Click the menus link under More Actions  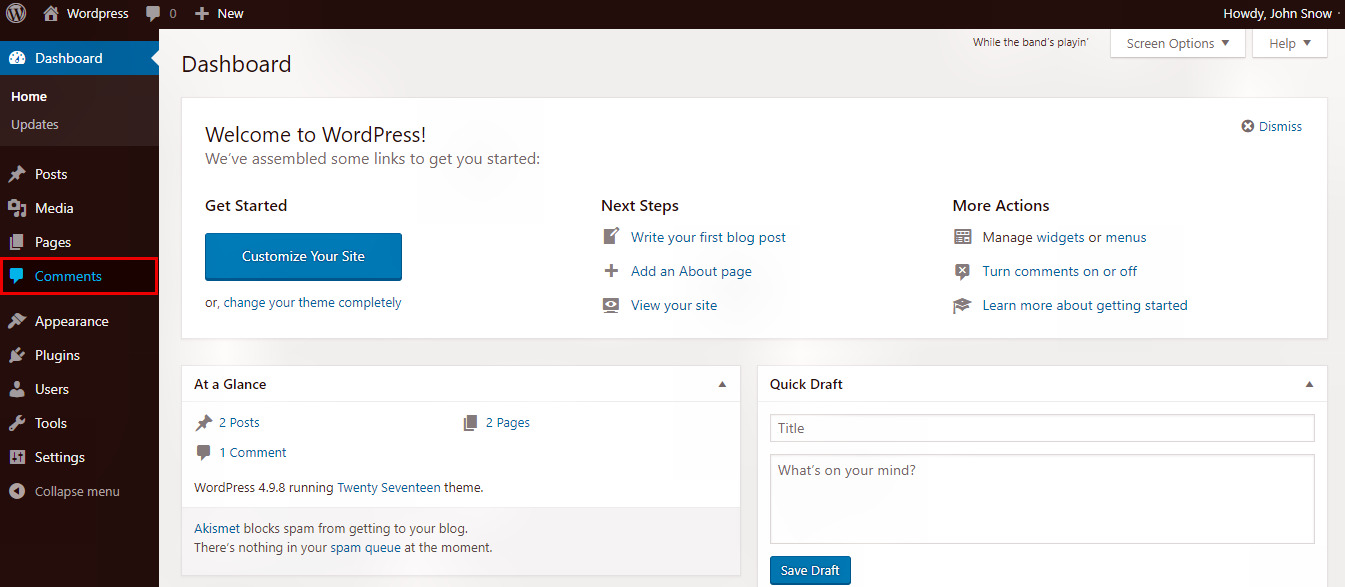pos(1126,237)
